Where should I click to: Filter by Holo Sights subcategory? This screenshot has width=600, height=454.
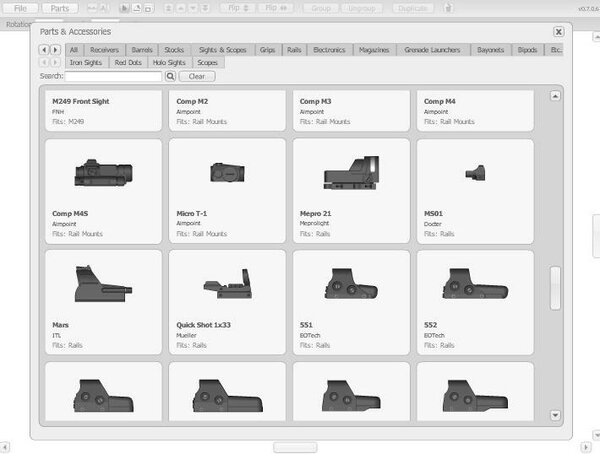[170, 62]
